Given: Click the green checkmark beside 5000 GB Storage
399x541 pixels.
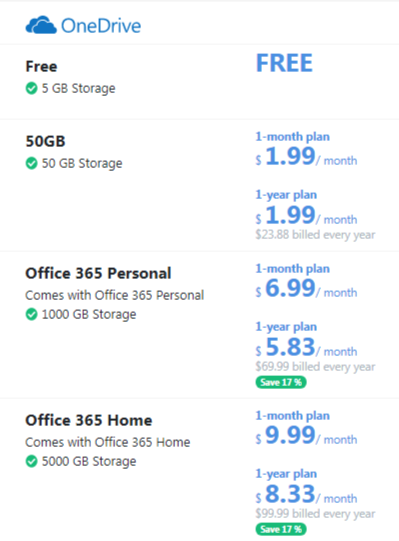Looking at the screenshot, I should coord(31,461).
